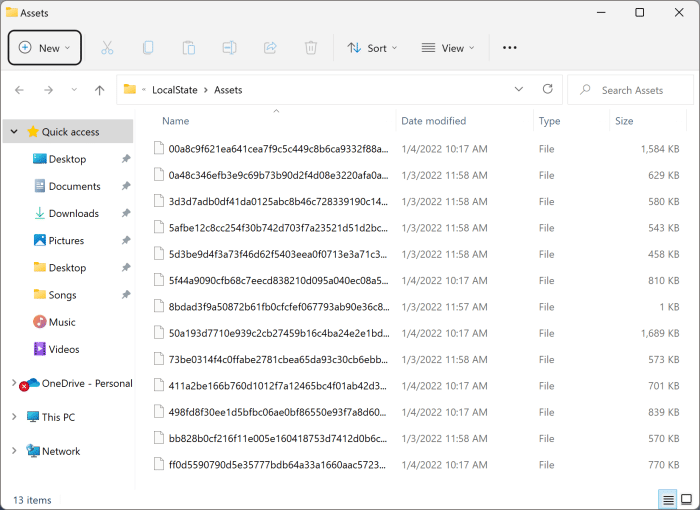
Task: Sort by the Size column header
Action: [624, 121]
